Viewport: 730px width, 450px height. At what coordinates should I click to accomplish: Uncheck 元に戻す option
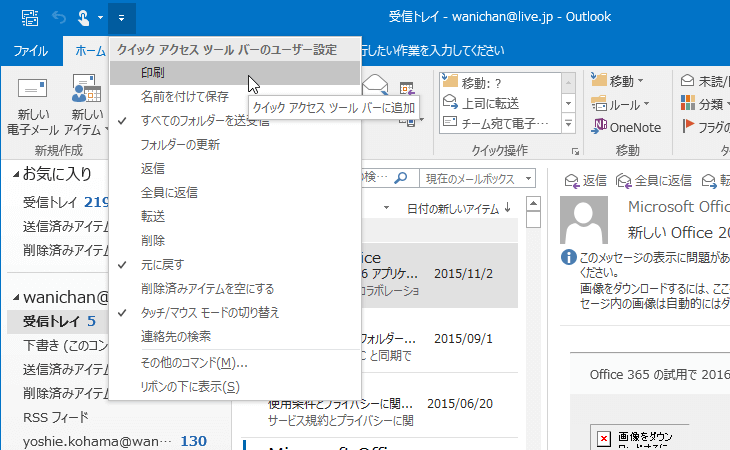(x=235, y=265)
